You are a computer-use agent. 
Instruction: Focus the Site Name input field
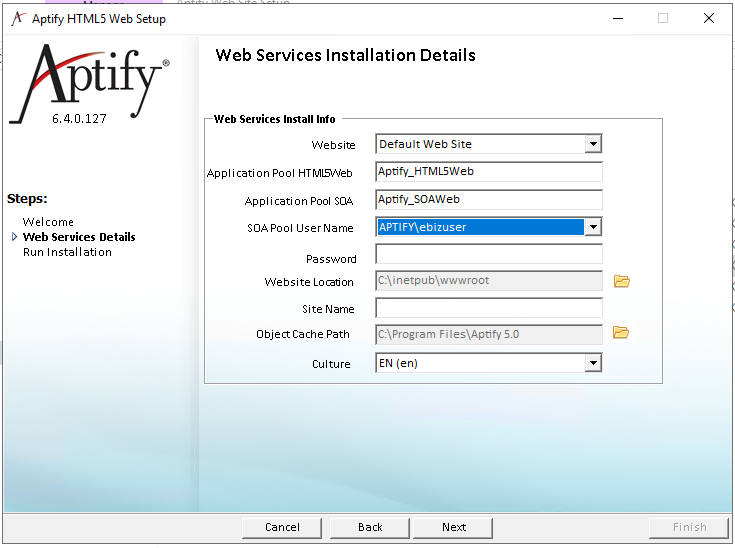coord(488,308)
